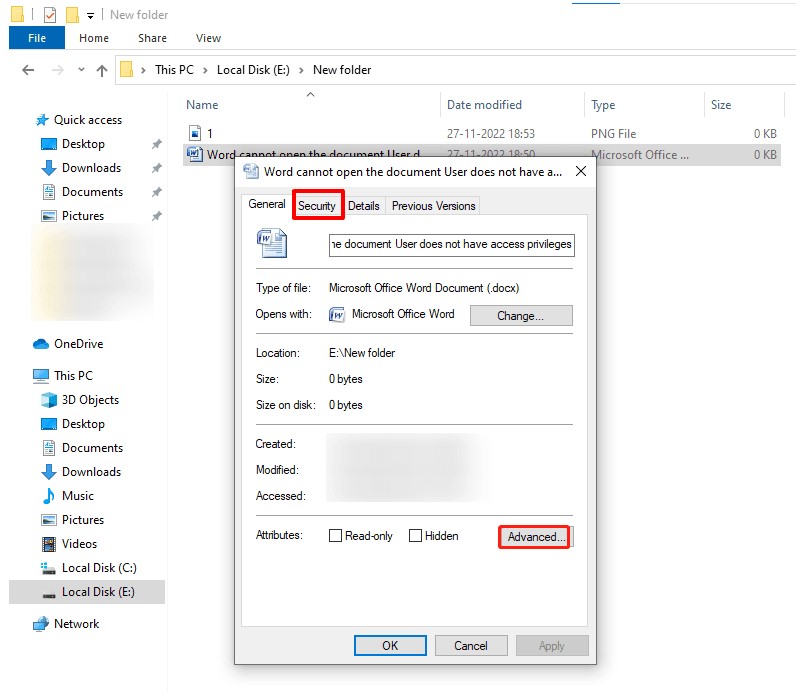Image resolution: width=796 pixels, height=692 pixels.
Task: Click the Apply button
Action: (x=552, y=645)
